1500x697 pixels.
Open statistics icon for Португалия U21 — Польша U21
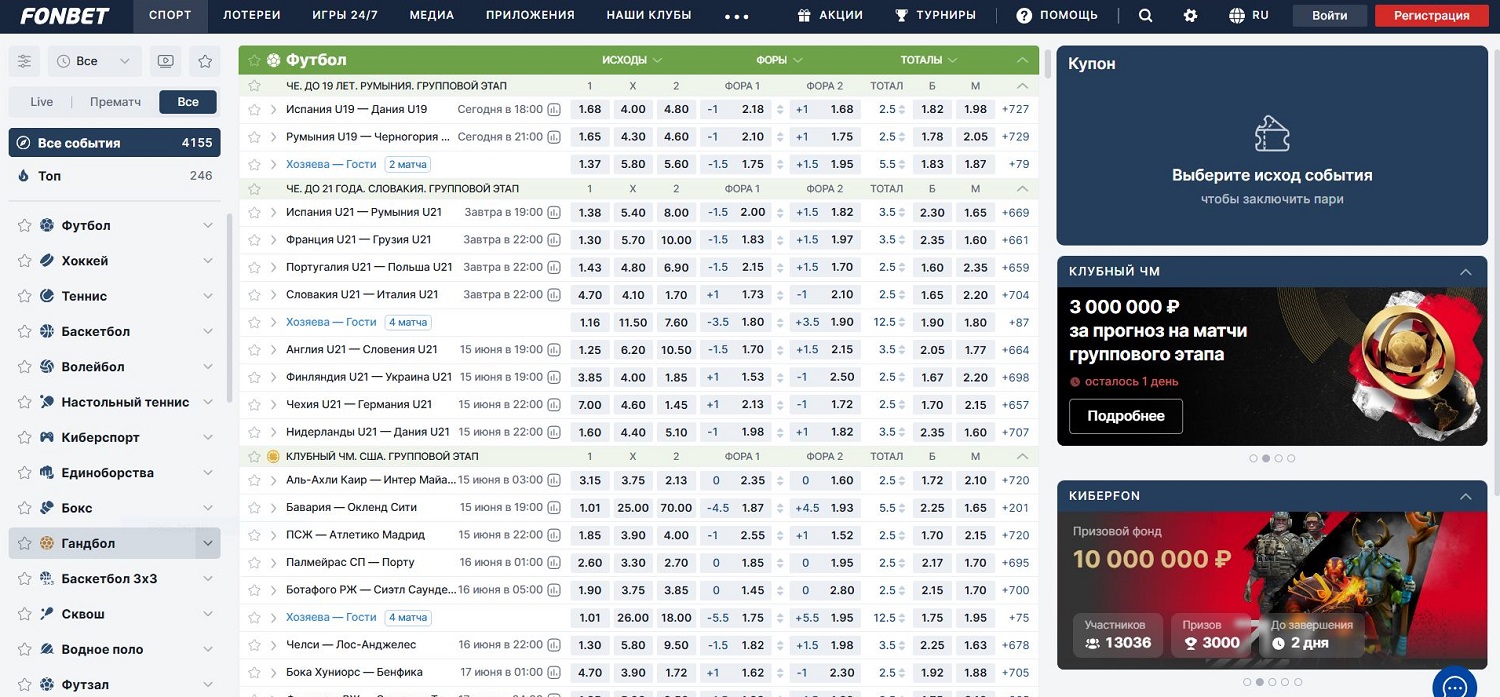[x=554, y=268]
